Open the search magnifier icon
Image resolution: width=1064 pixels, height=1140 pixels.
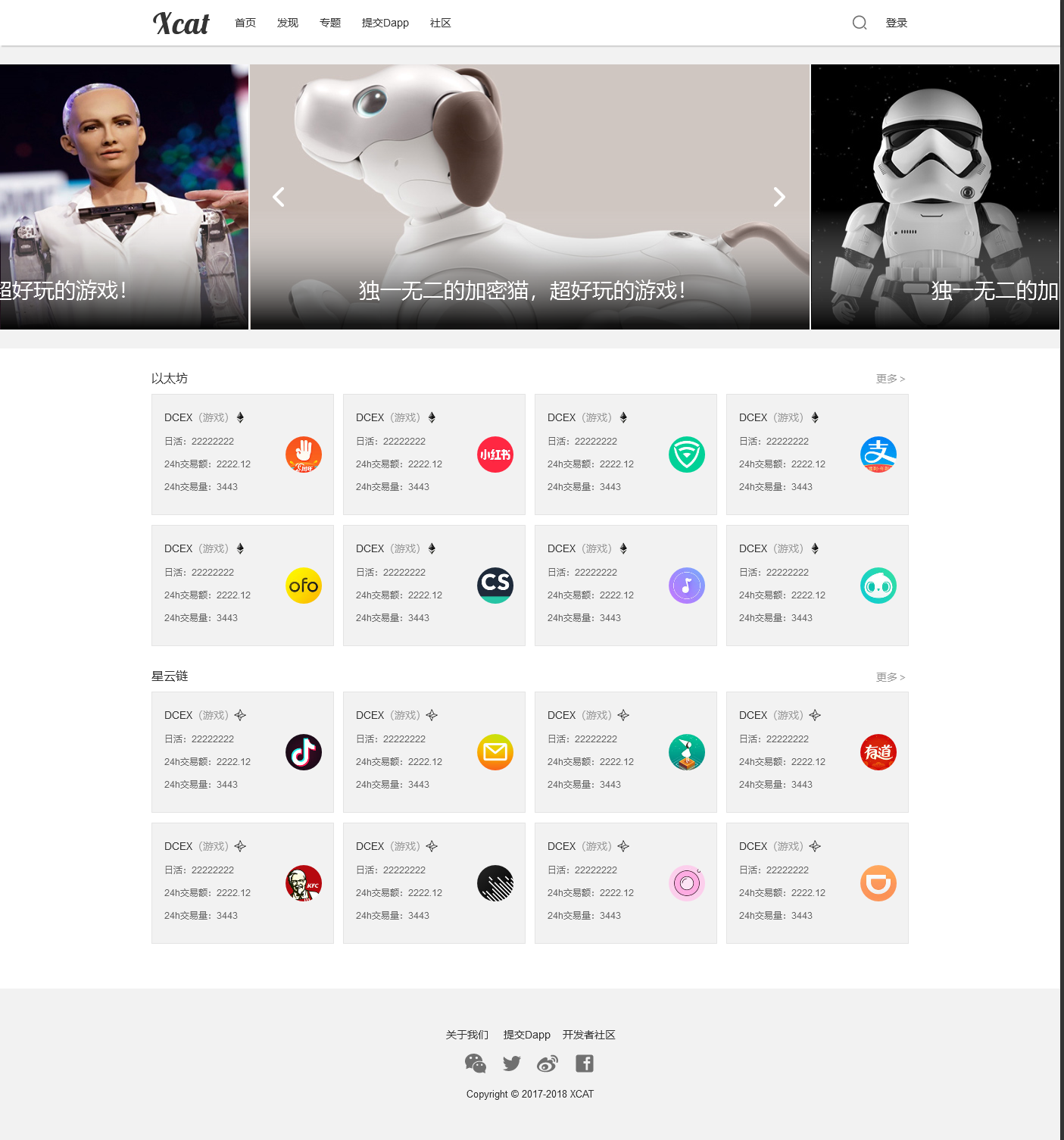click(x=860, y=23)
